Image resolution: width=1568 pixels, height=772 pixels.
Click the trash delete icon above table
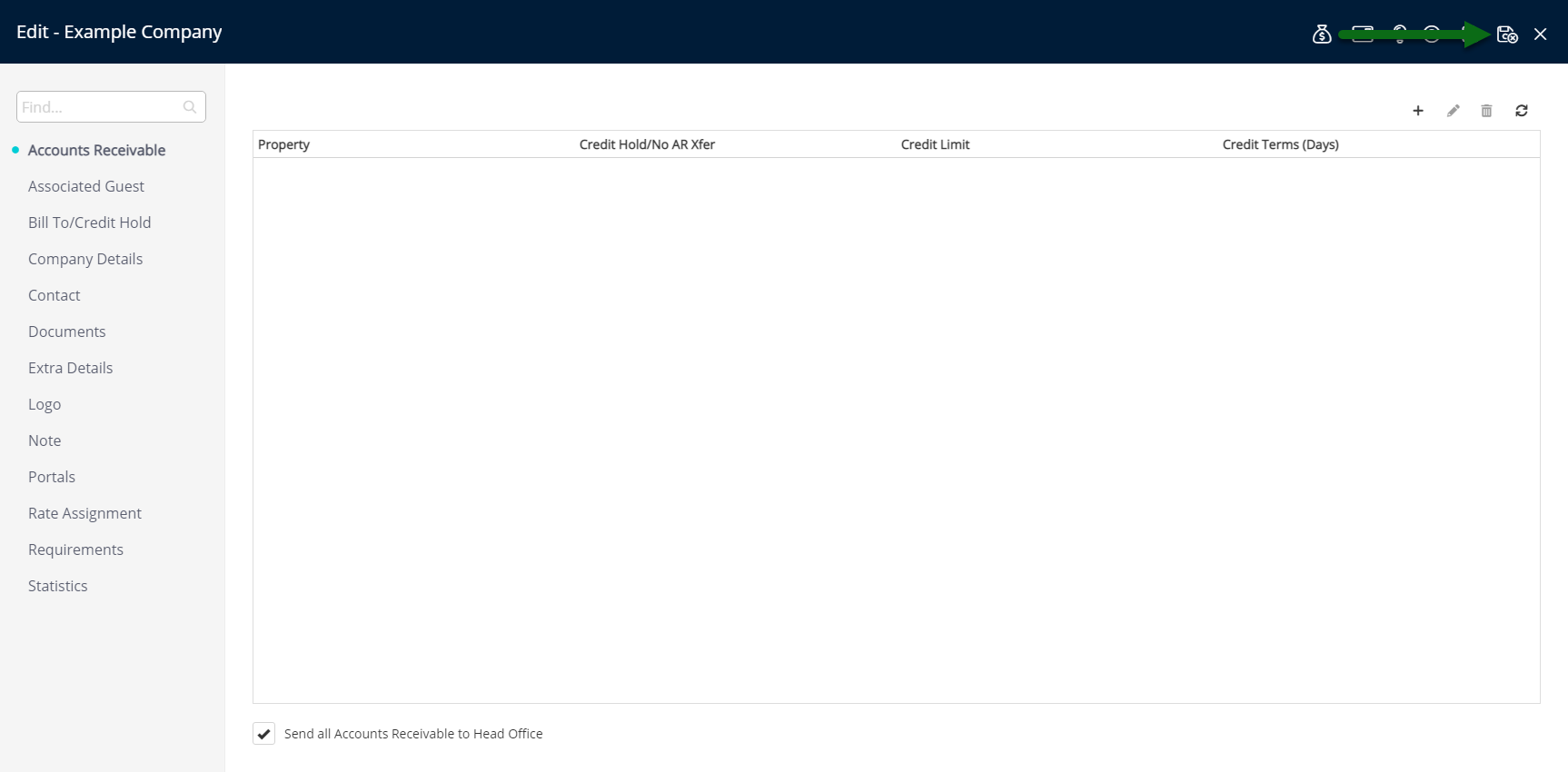click(1486, 111)
